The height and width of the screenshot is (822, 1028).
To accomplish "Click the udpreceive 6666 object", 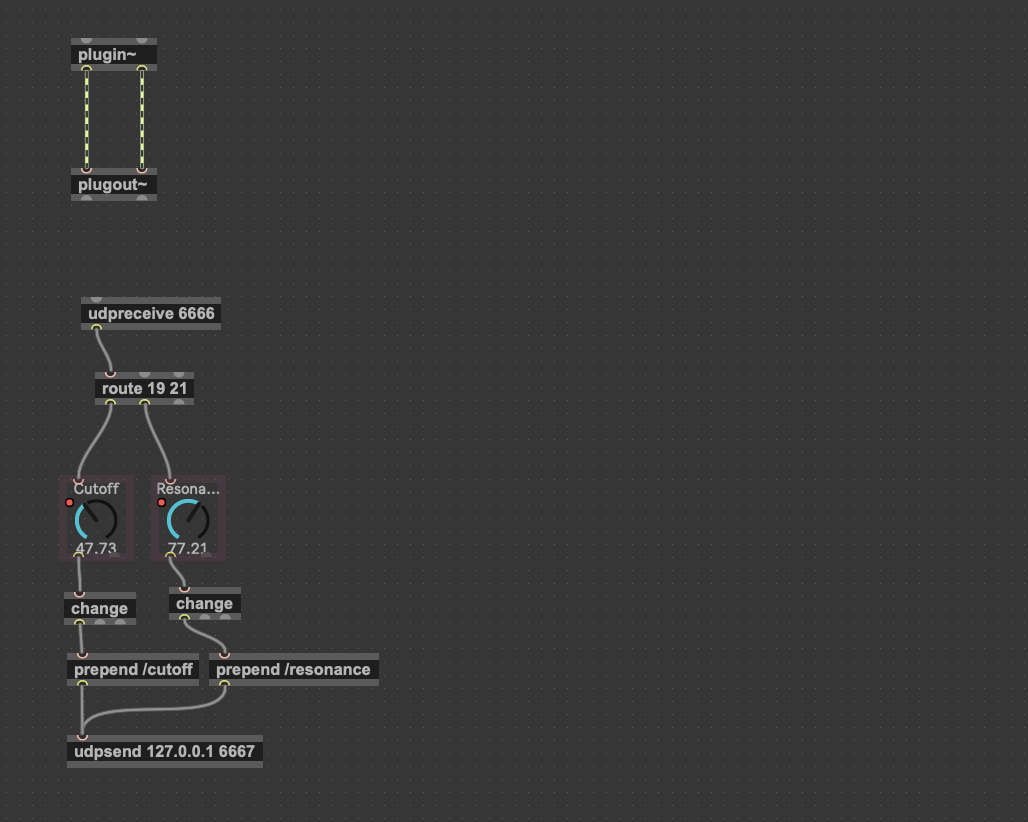I will click(151, 313).
